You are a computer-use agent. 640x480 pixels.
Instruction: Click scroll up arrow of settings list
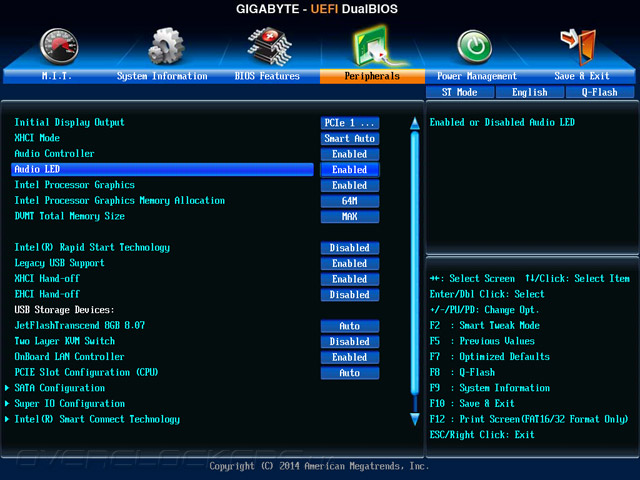[415, 123]
